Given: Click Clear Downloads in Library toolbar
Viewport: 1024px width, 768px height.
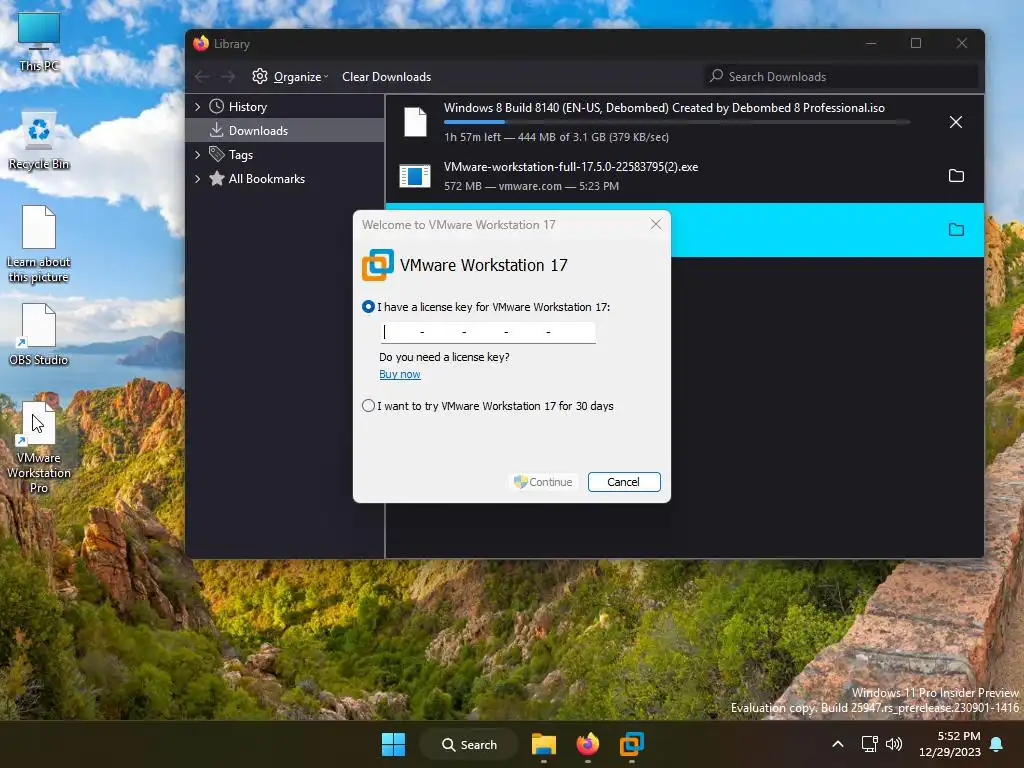Looking at the screenshot, I should (x=387, y=77).
